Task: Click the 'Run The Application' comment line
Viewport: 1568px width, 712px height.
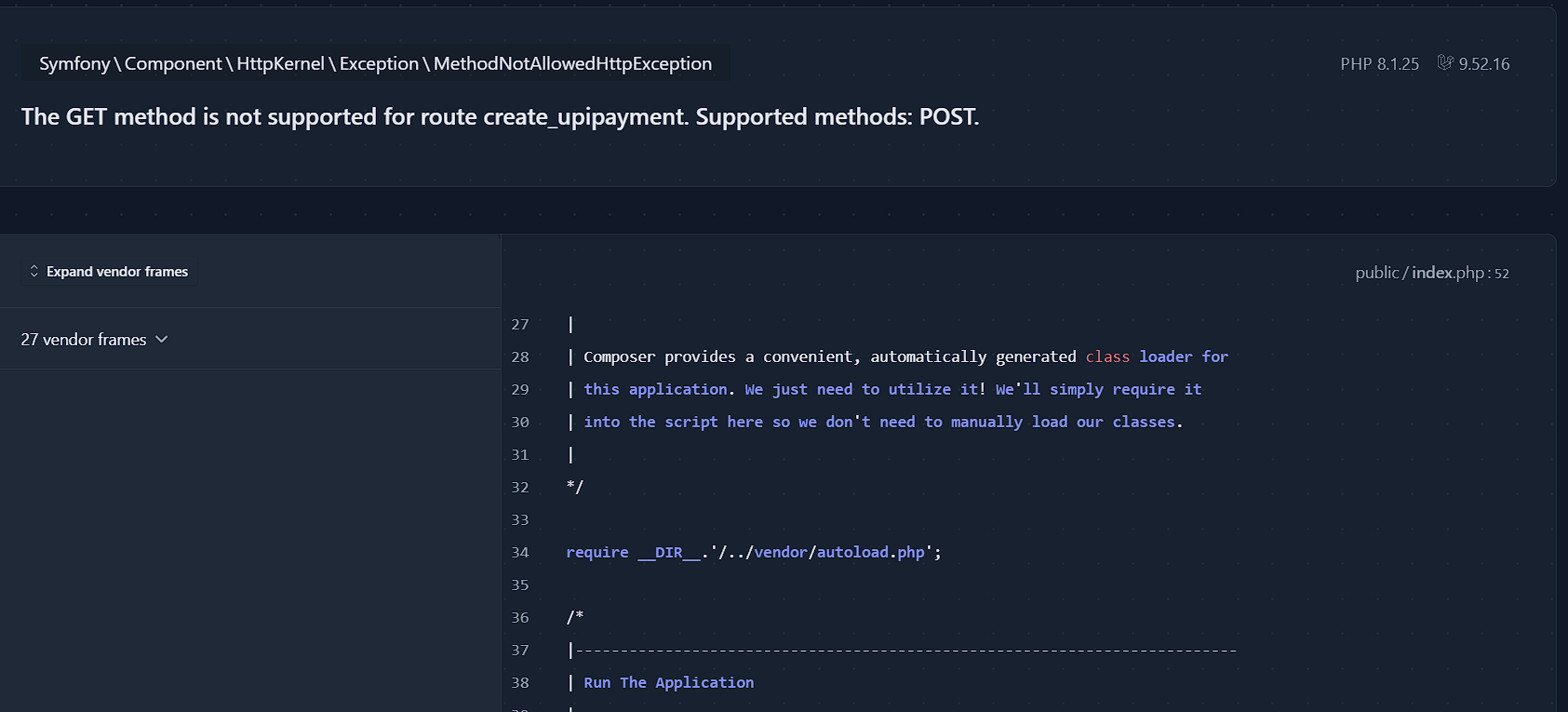Action: pyautogui.click(x=668, y=682)
